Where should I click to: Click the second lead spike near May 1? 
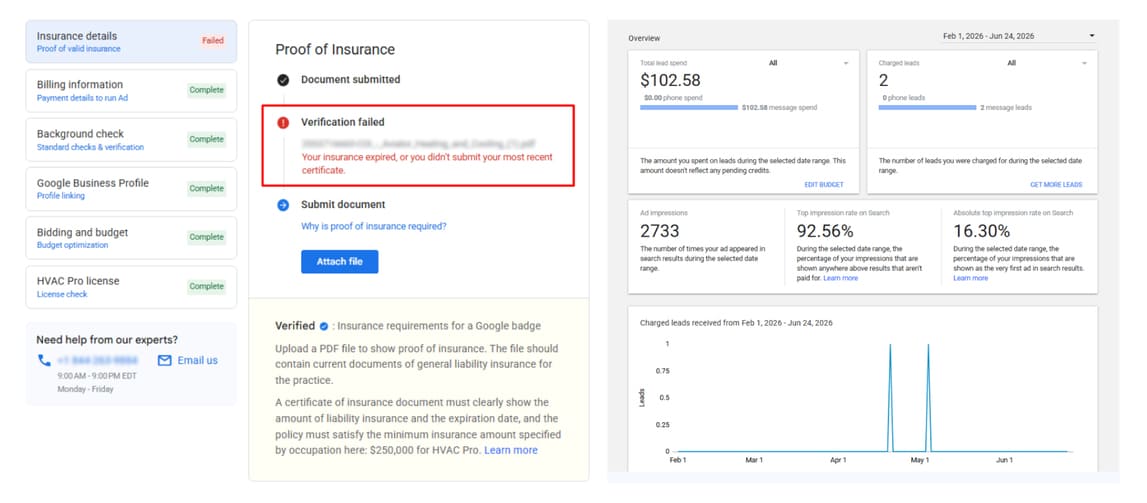coord(928,398)
